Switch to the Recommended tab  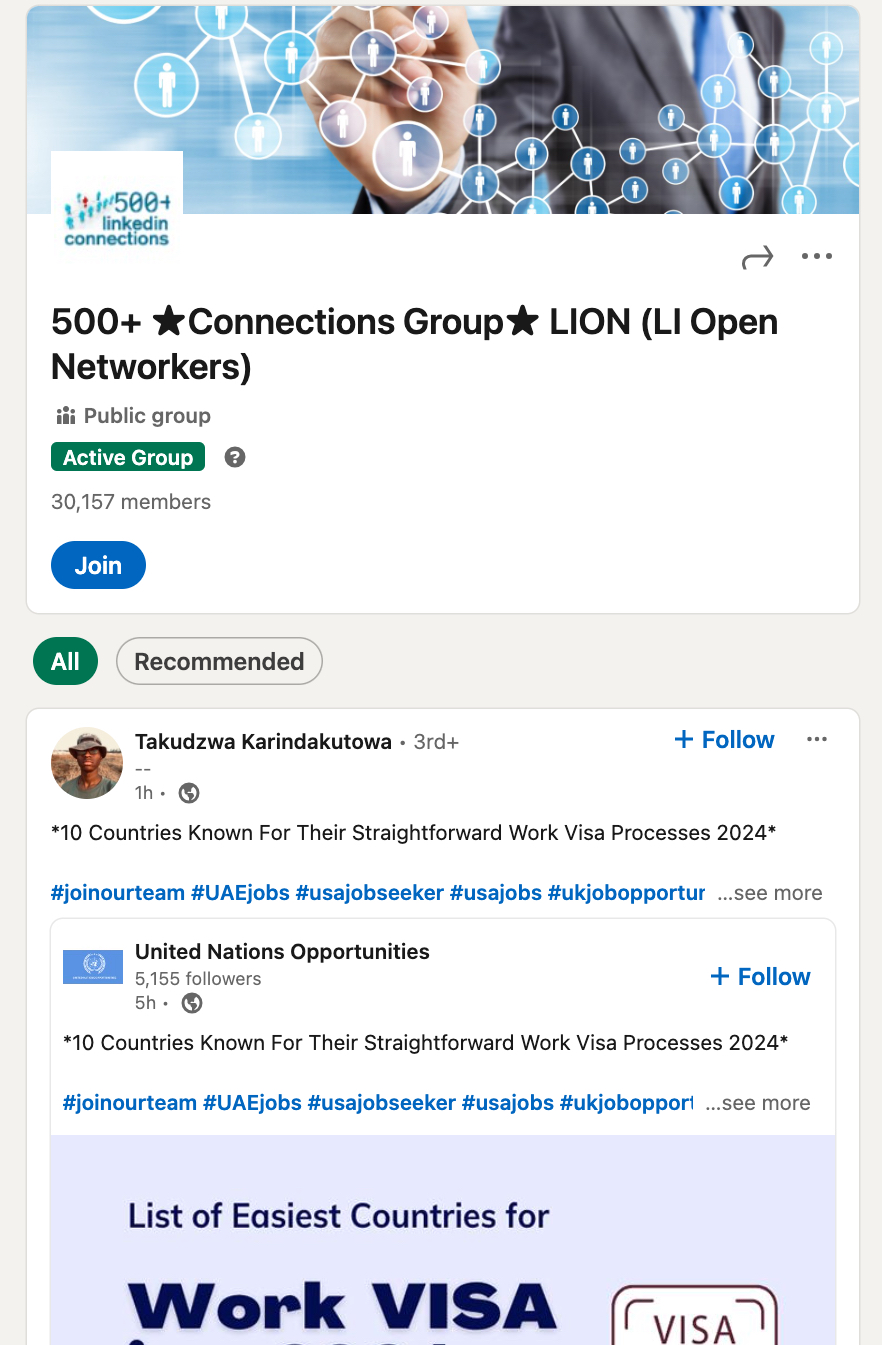[219, 661]
